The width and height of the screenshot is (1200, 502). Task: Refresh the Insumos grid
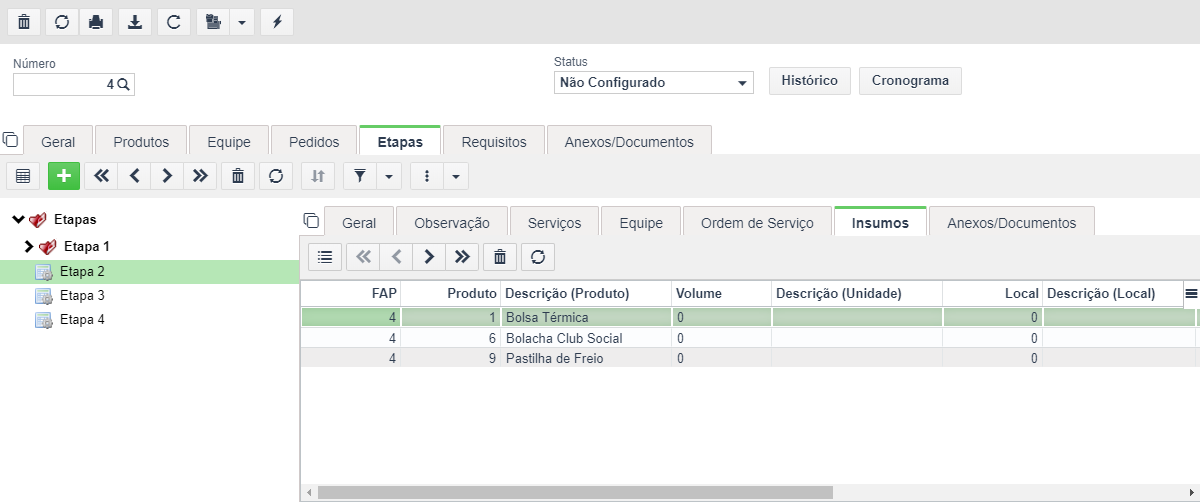tap(538, 257)
